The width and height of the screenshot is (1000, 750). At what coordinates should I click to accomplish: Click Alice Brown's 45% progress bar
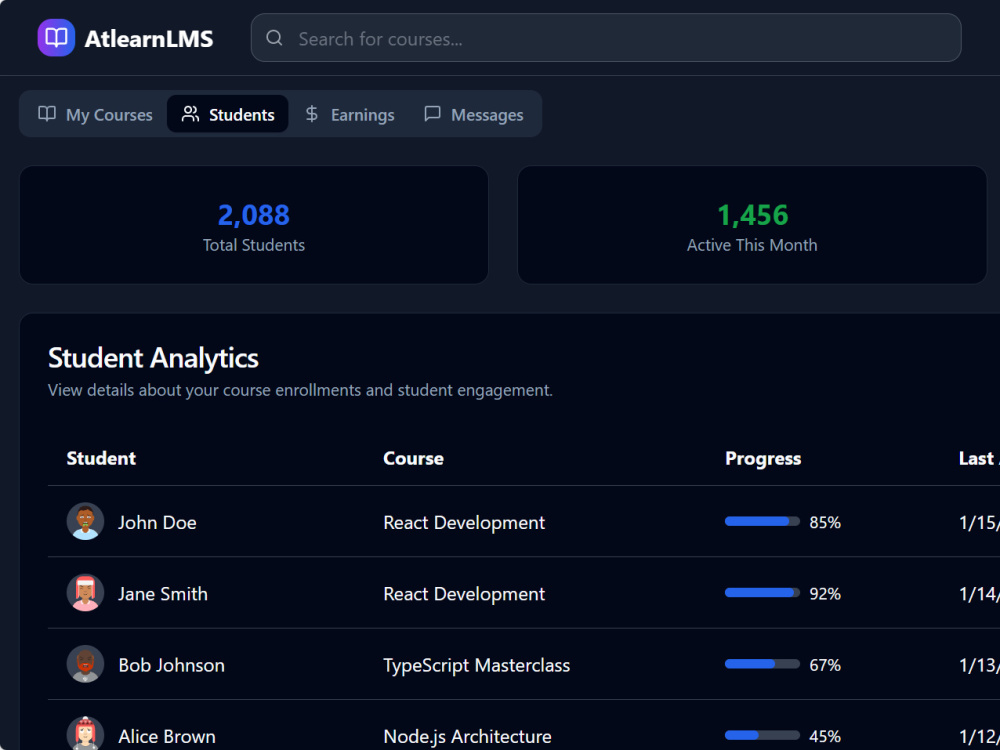[762, 736]
